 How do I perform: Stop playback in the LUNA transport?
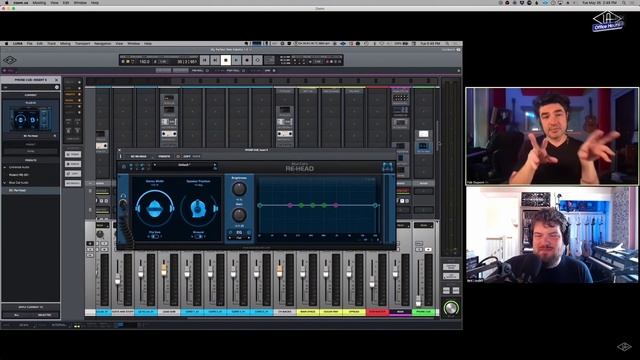tap(226, 60)
